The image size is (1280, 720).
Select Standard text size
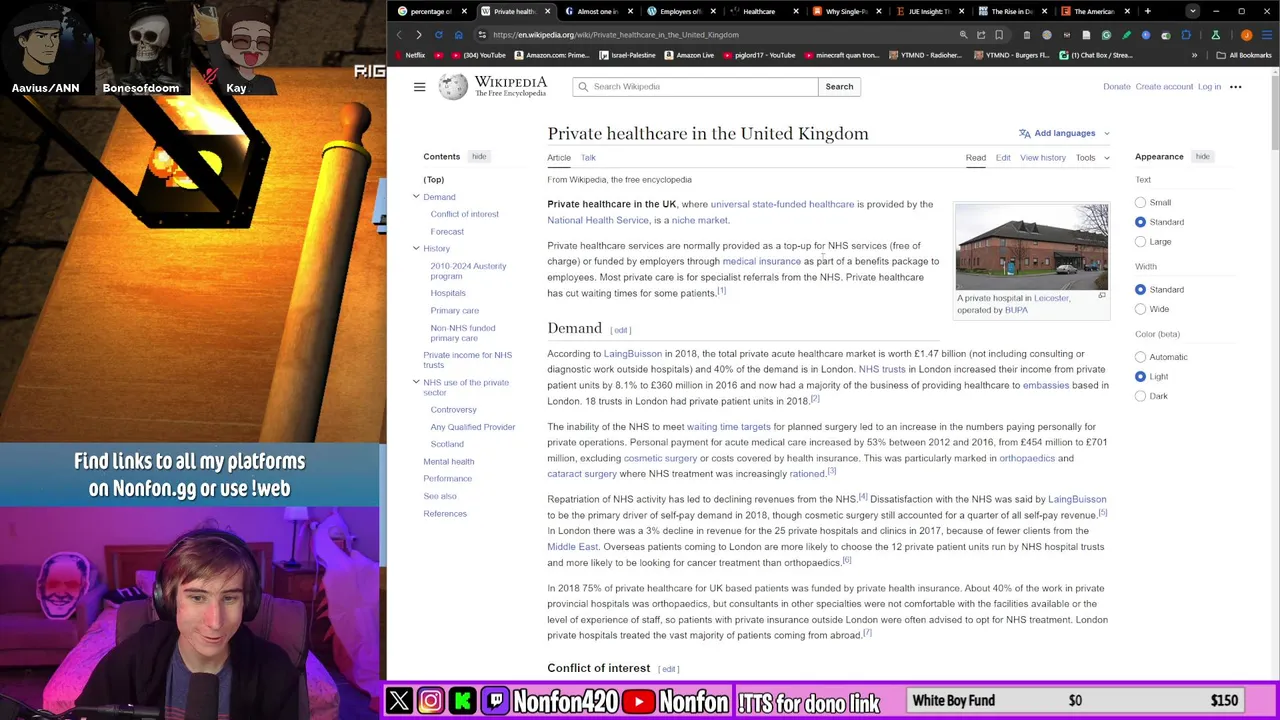[1140, 222]
